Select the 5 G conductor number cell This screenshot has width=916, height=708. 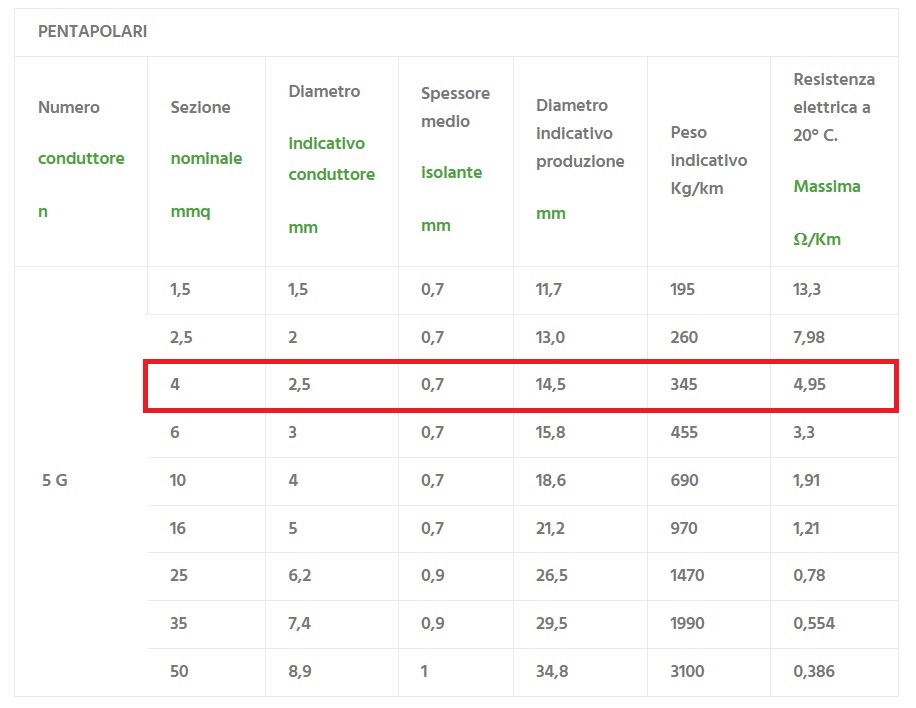point(55,480)
